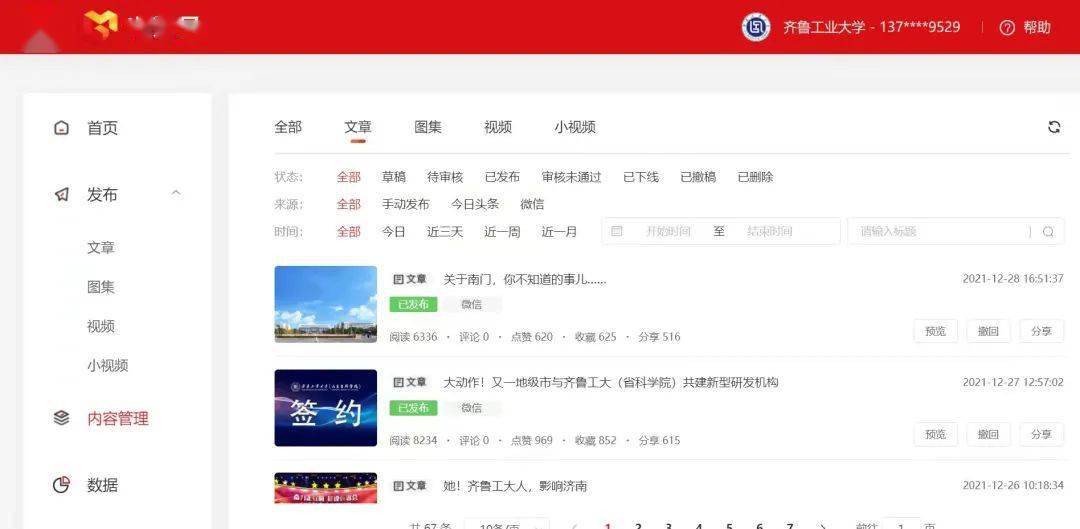Filter source by 微信
The height and width of the screenshot is (529, 1080).
pyautogui.click(x=532, y=205)
